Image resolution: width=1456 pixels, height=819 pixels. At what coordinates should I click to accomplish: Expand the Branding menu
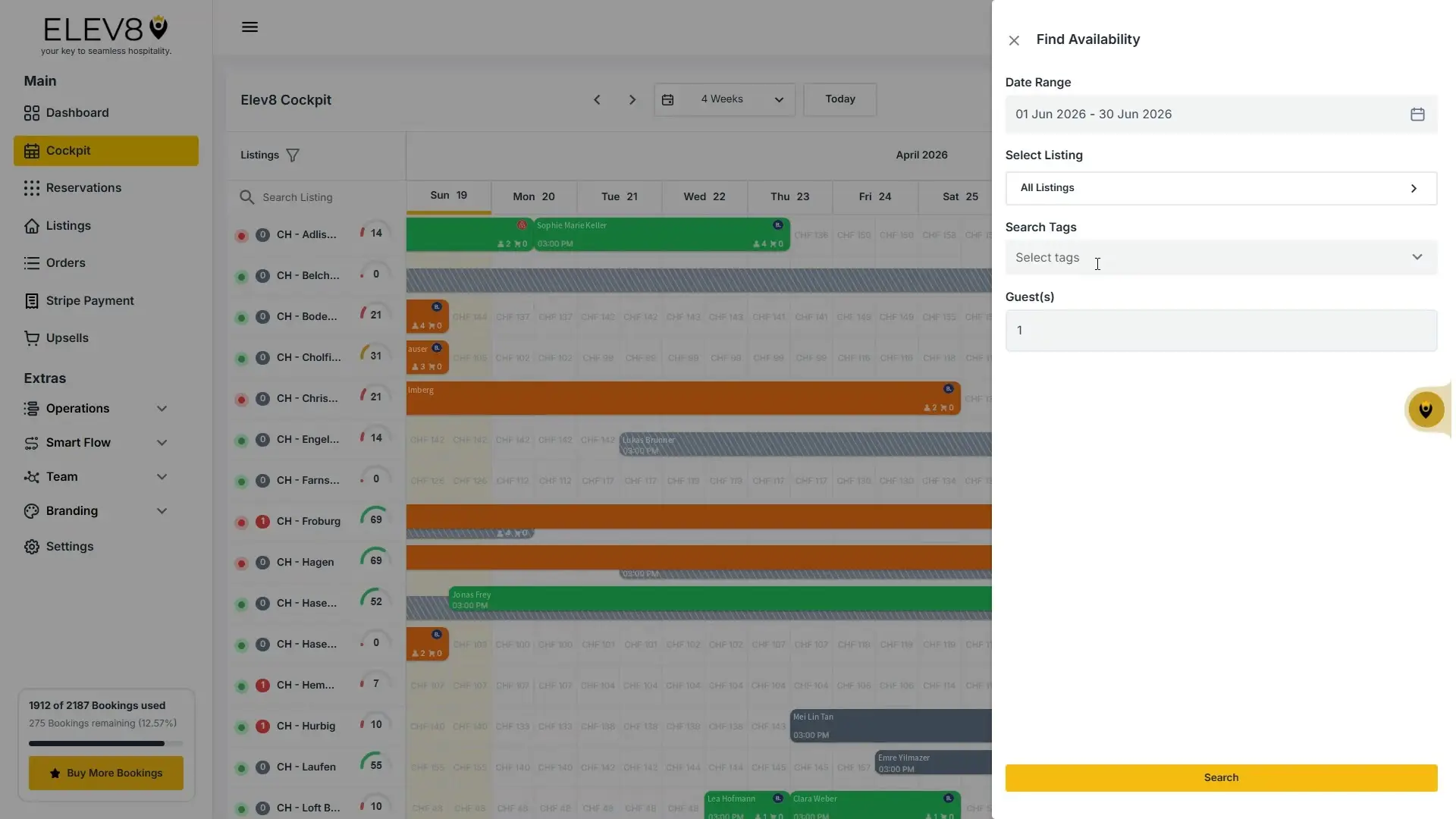tap(96, 511)
